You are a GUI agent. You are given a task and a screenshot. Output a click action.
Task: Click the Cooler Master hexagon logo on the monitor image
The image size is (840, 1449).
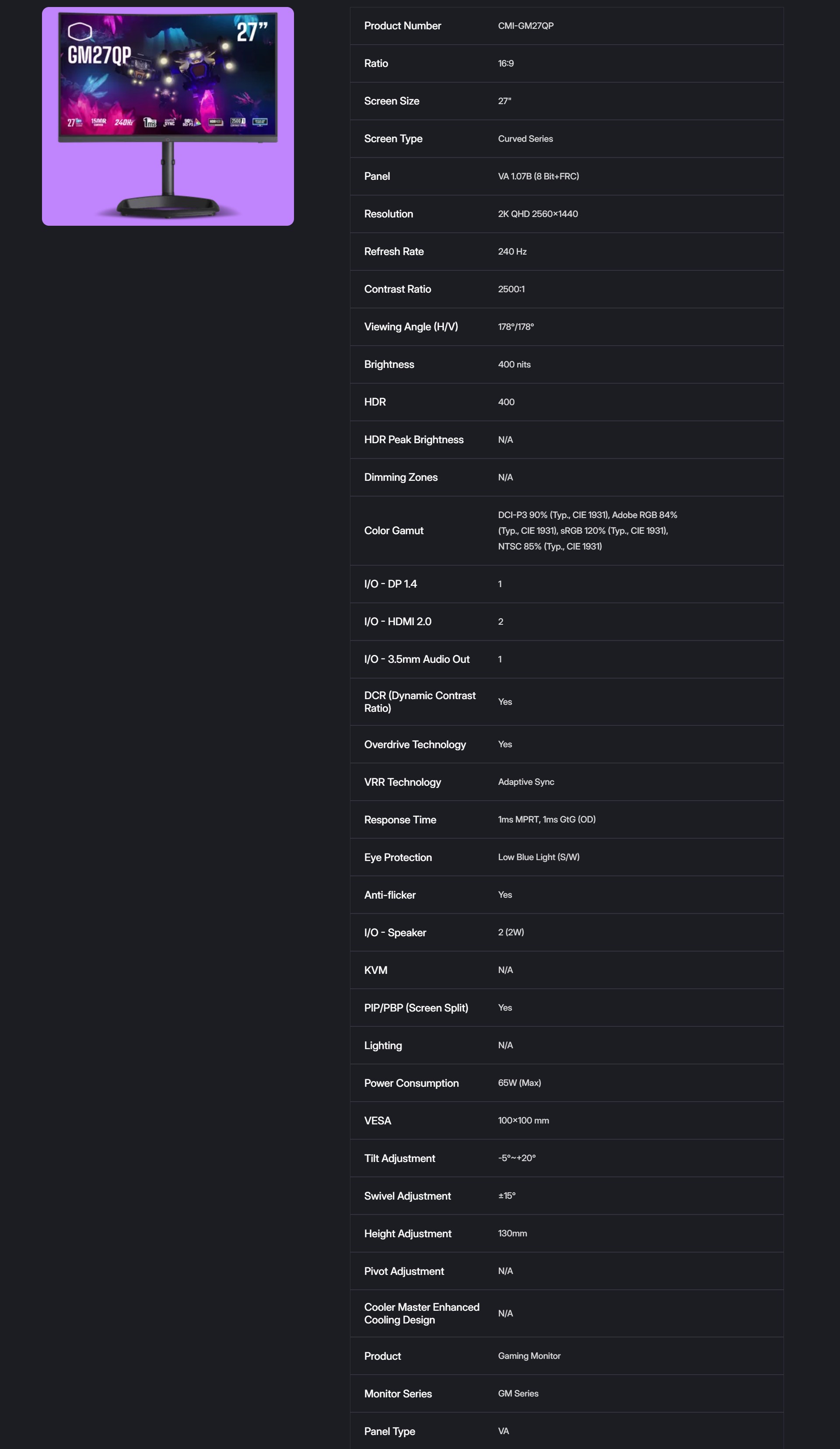tap(80, 31)
